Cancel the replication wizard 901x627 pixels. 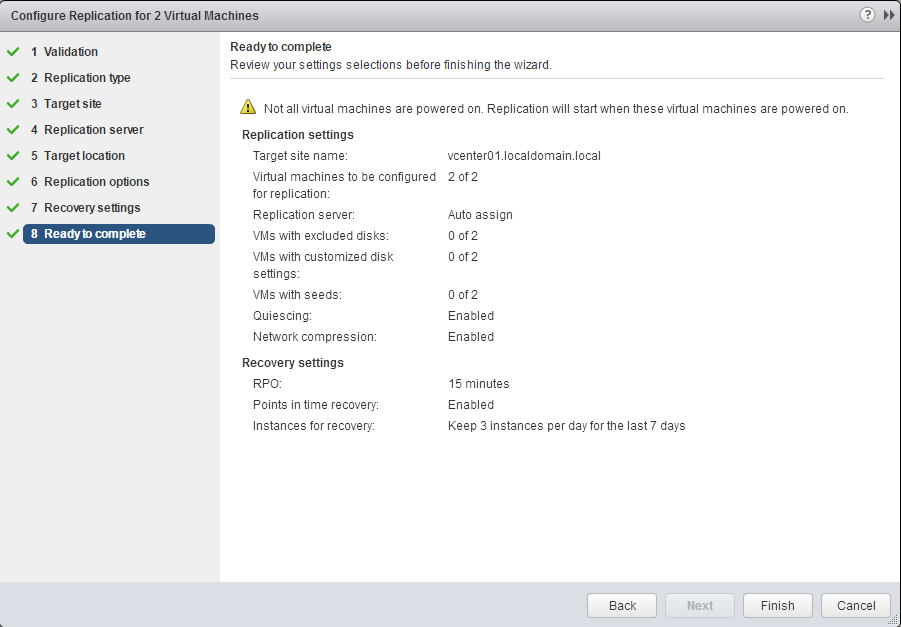855,605
